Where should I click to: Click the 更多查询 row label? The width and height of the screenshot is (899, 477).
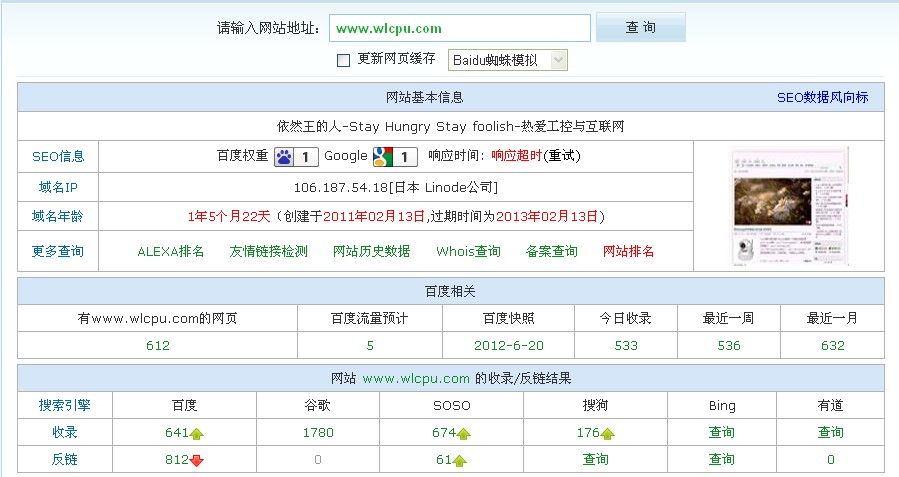(58, 251)
